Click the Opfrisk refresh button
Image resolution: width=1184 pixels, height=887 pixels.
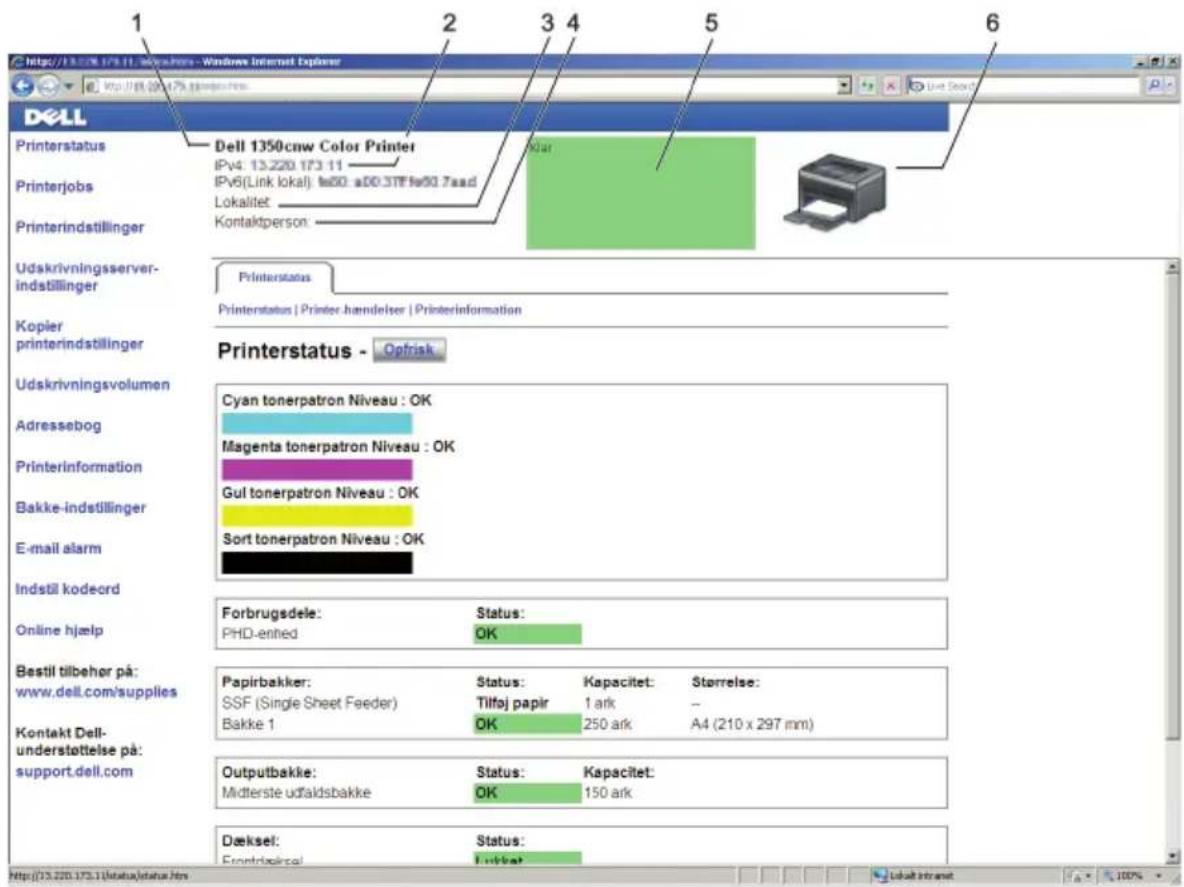click(x=409, y=350)
